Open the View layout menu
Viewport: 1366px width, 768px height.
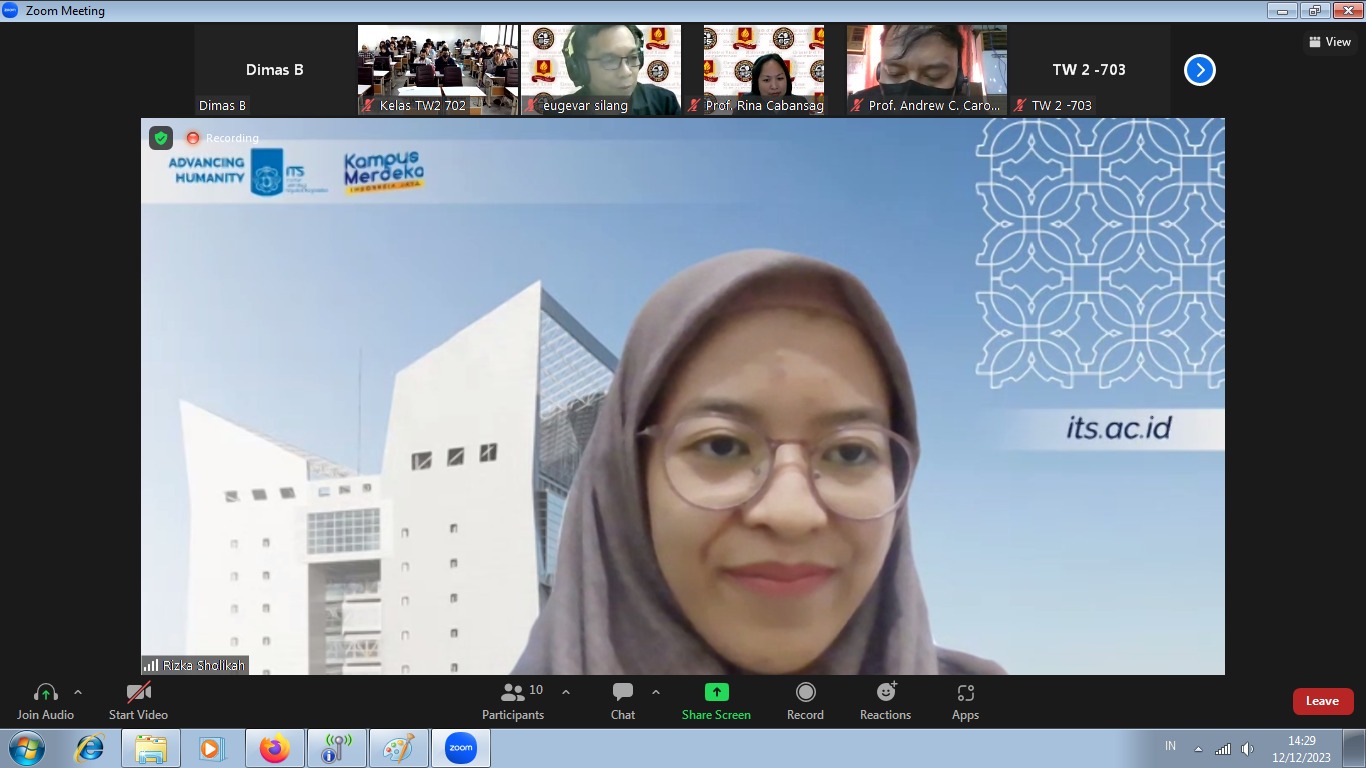click(x=1330, y=42)
